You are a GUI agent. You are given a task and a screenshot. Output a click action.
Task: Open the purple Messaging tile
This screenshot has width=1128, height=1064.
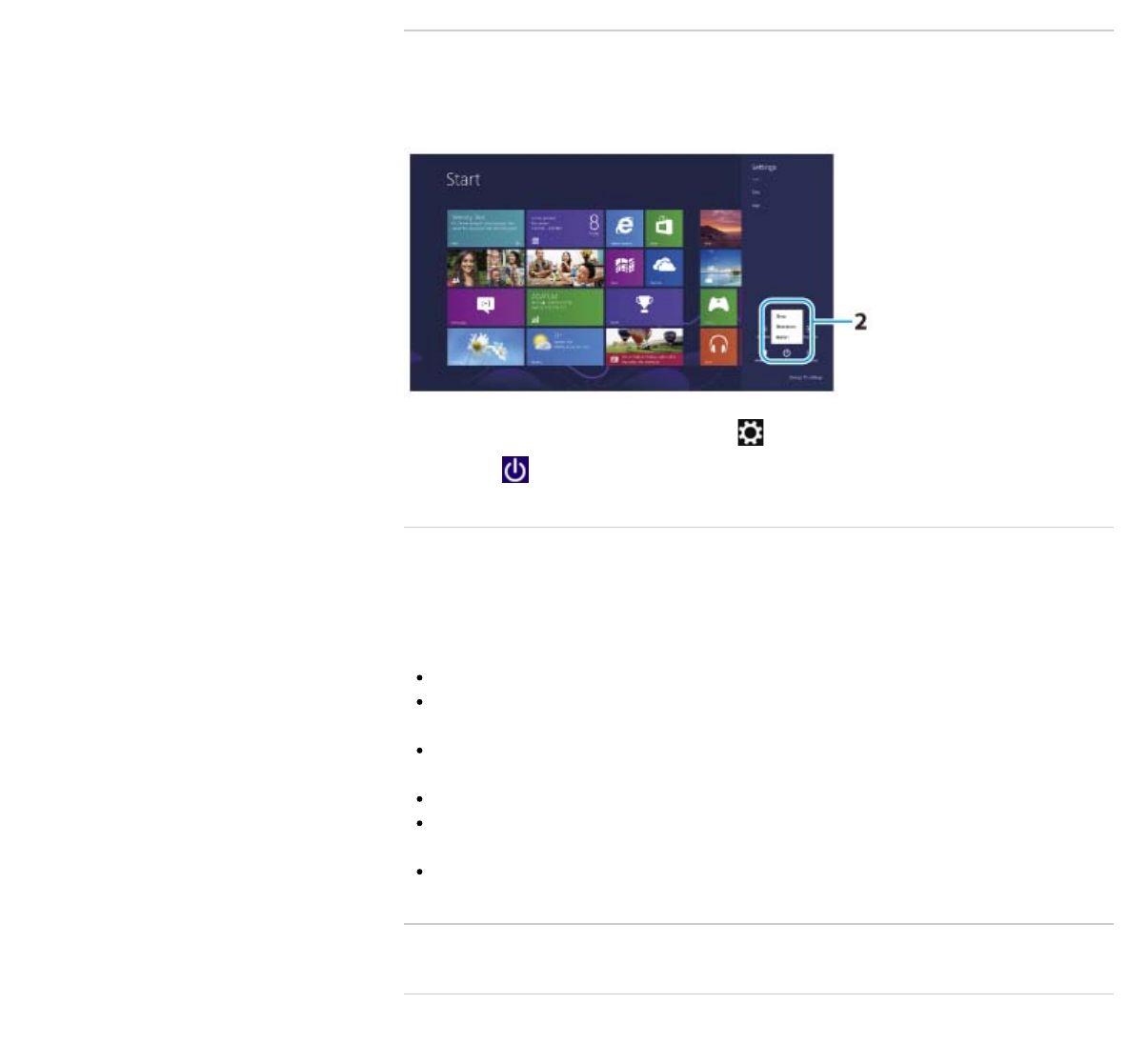point(486,307)
